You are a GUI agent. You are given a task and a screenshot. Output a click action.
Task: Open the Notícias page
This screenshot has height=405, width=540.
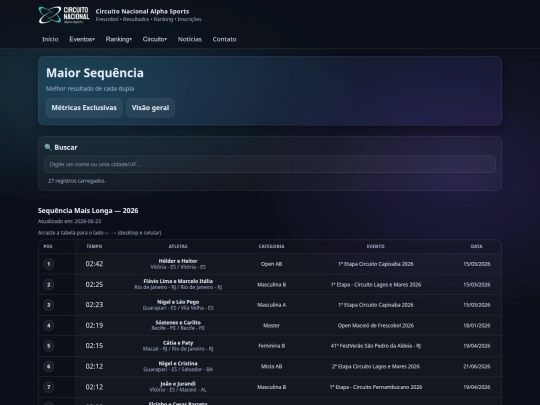click(x=190, y=39)
